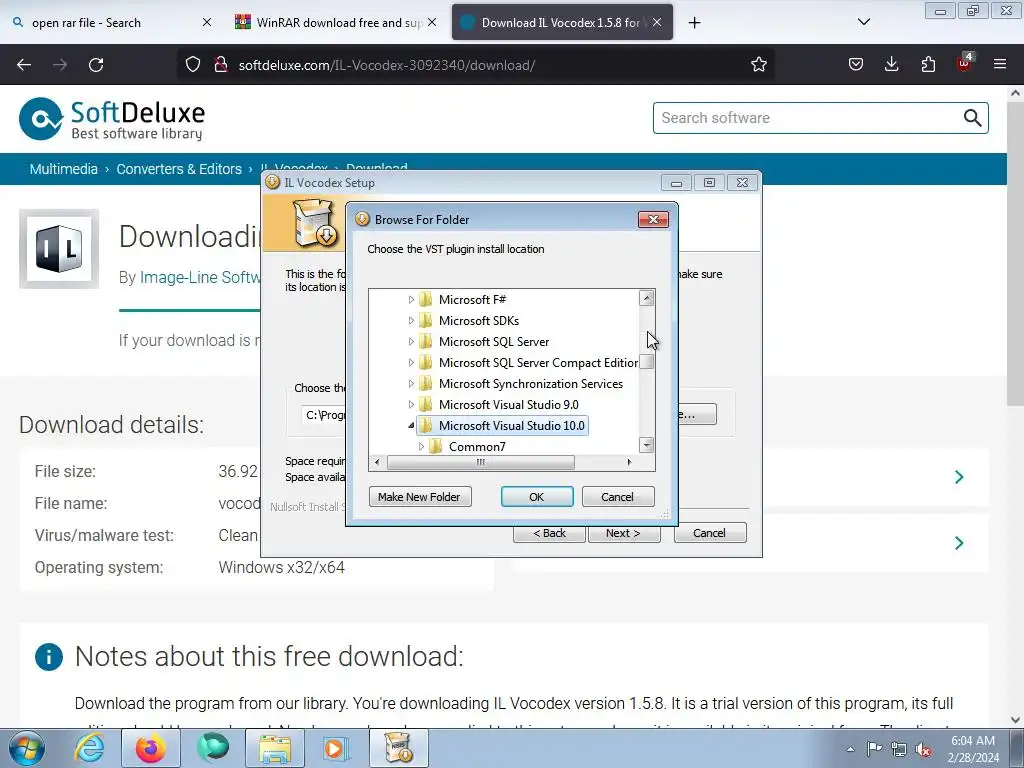Open the Firefox downloads panel
Image resolution: width=1024 pixels, height=768 pixels.
pos(891,65)
